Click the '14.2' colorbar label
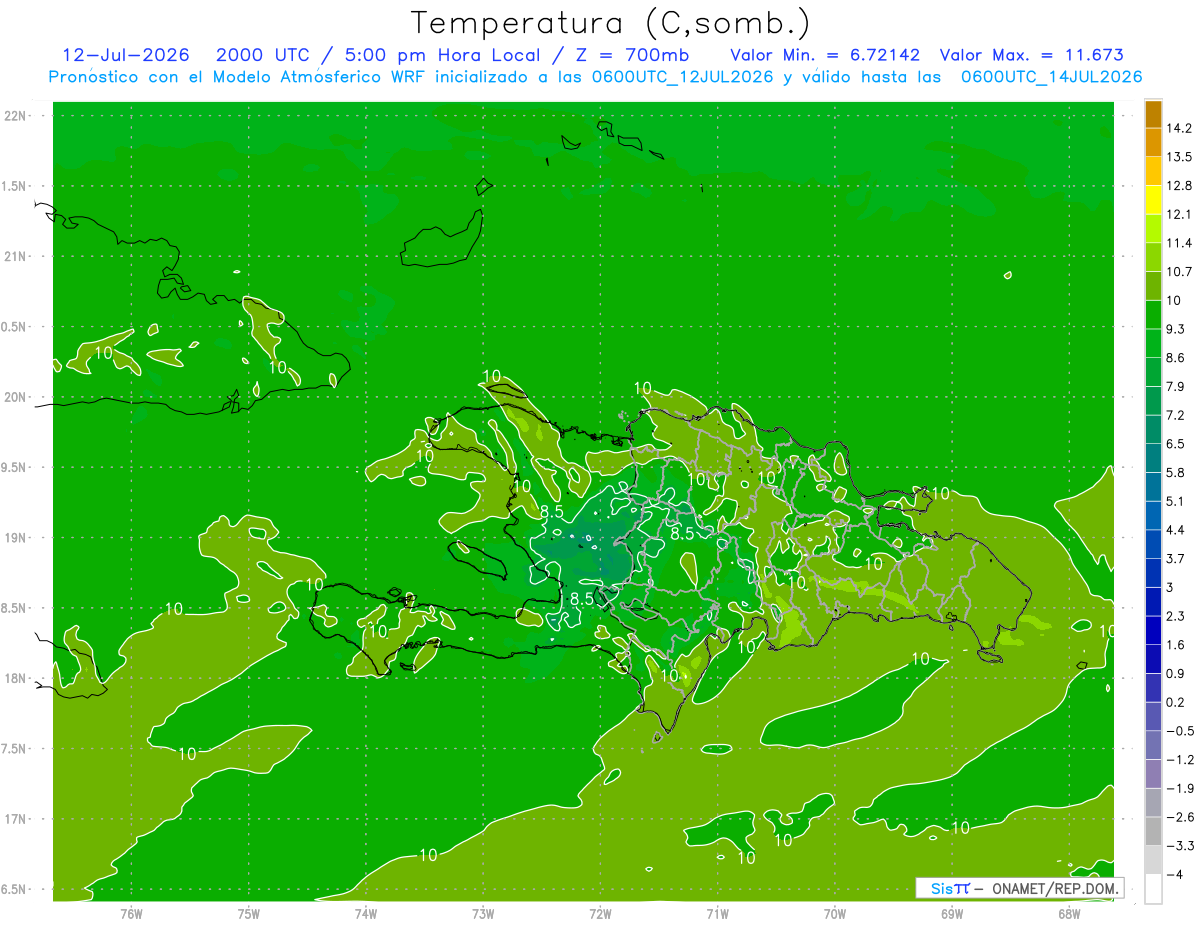 pos(1180,128)
